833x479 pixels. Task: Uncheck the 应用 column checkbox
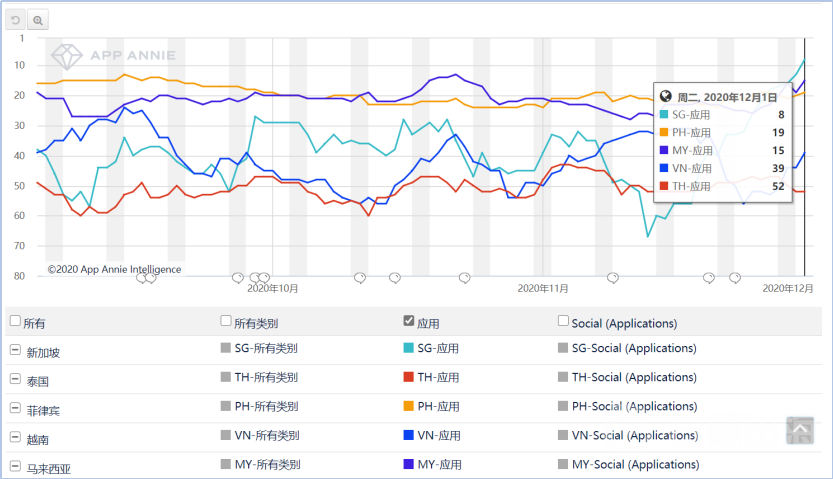point(408,321)
